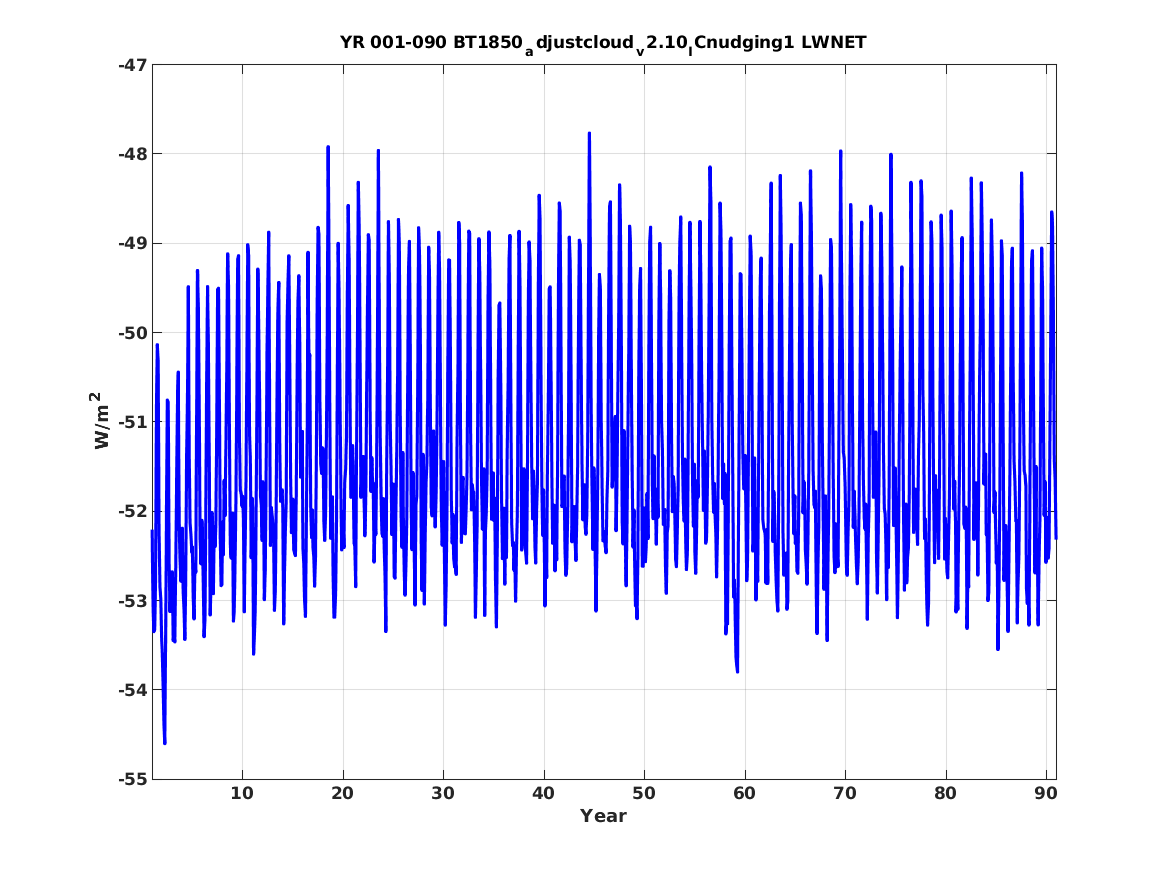Click the y-axis tick label '-47'
Screen dimensions: 1167x875
(x=133, y=65)
